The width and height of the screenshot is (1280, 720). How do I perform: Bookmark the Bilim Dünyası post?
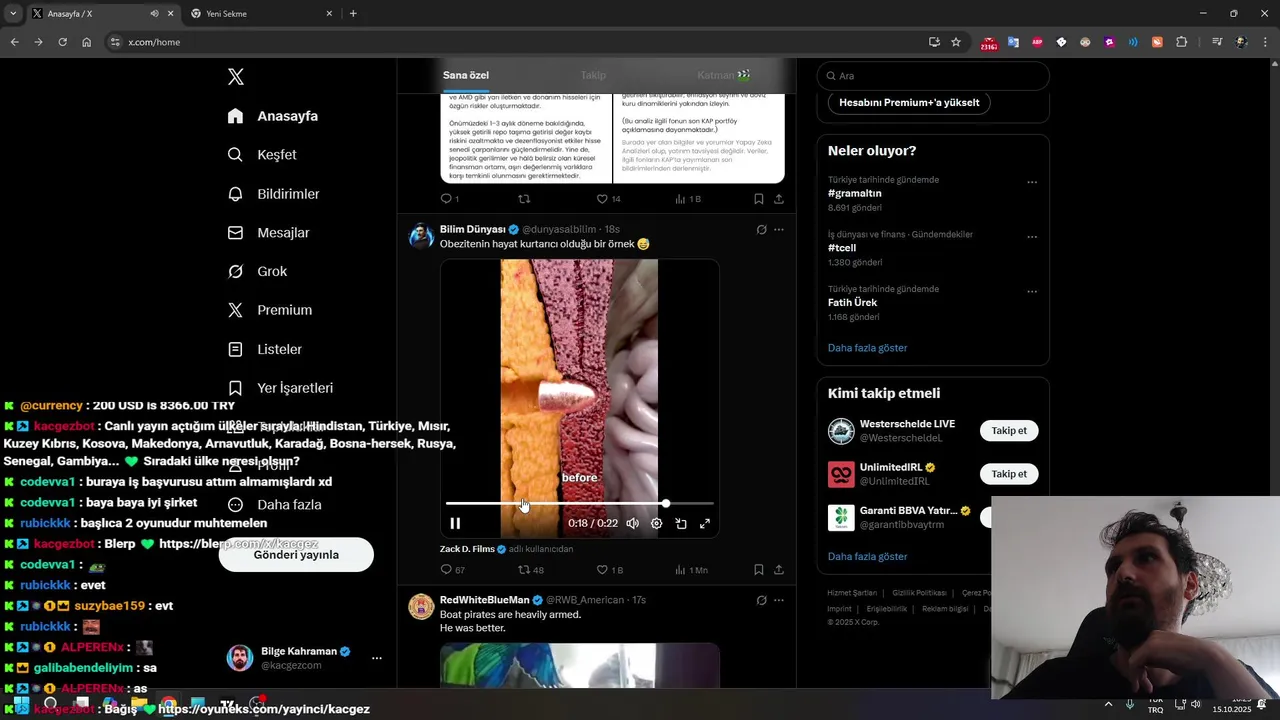[758, 570]
